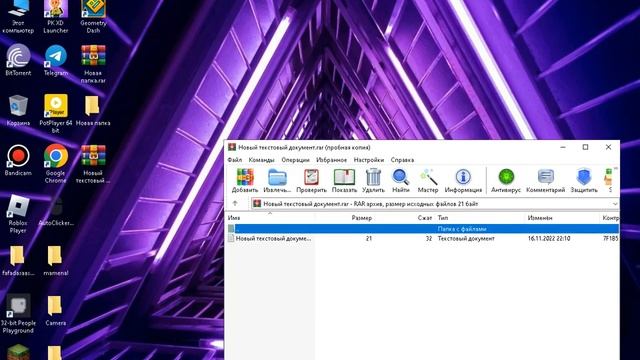Select the Новая папка.rar archive icon
Screen dimensions: 640x360
coord(93,64)
